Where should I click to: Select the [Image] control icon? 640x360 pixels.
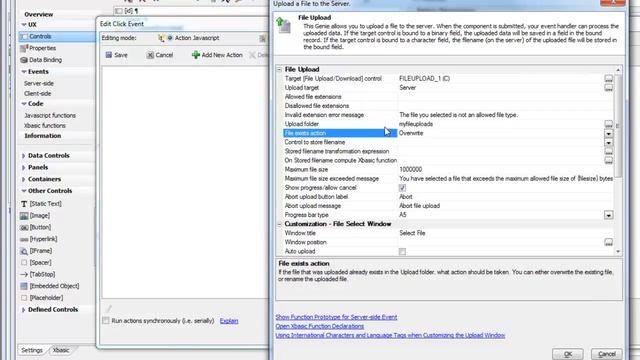[x=24, y=216]
